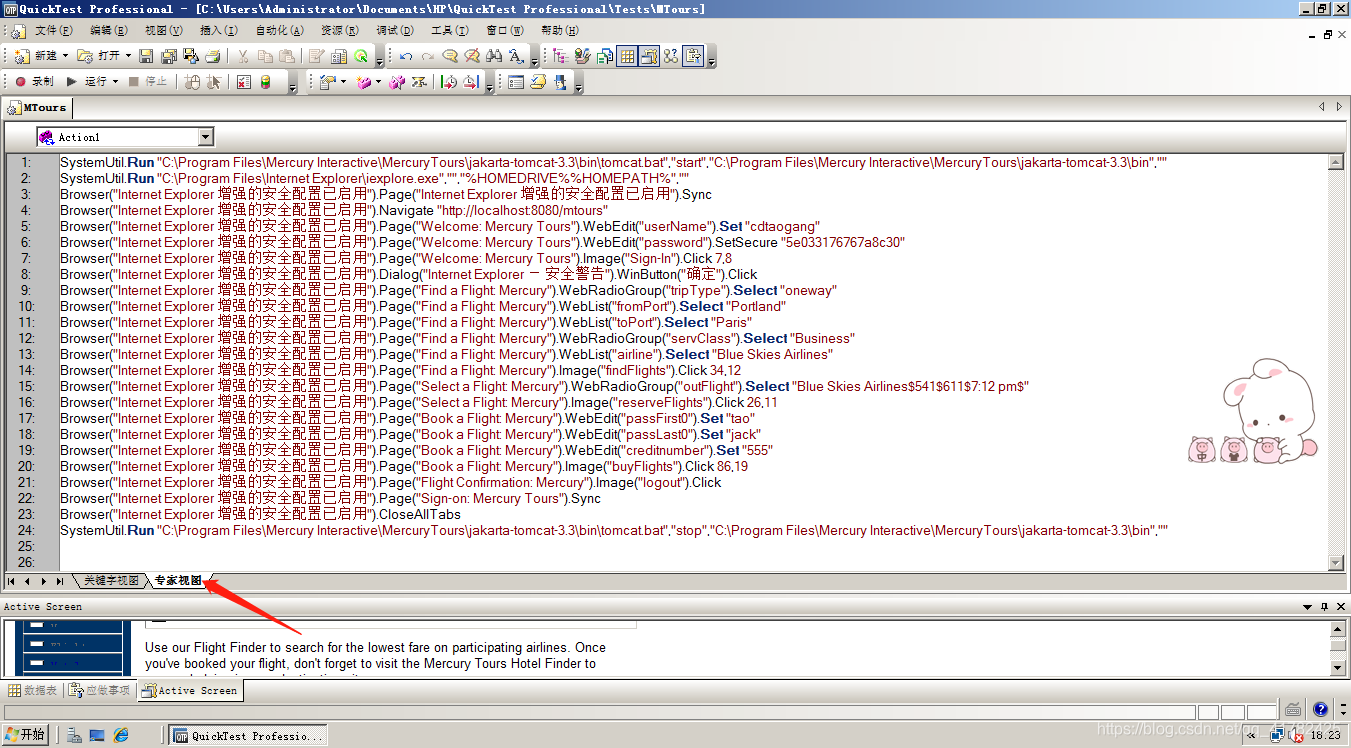The height and width of the screenshot is (748, 1351).
Task: Click the End Transaction clock icon
Action: 471,82
